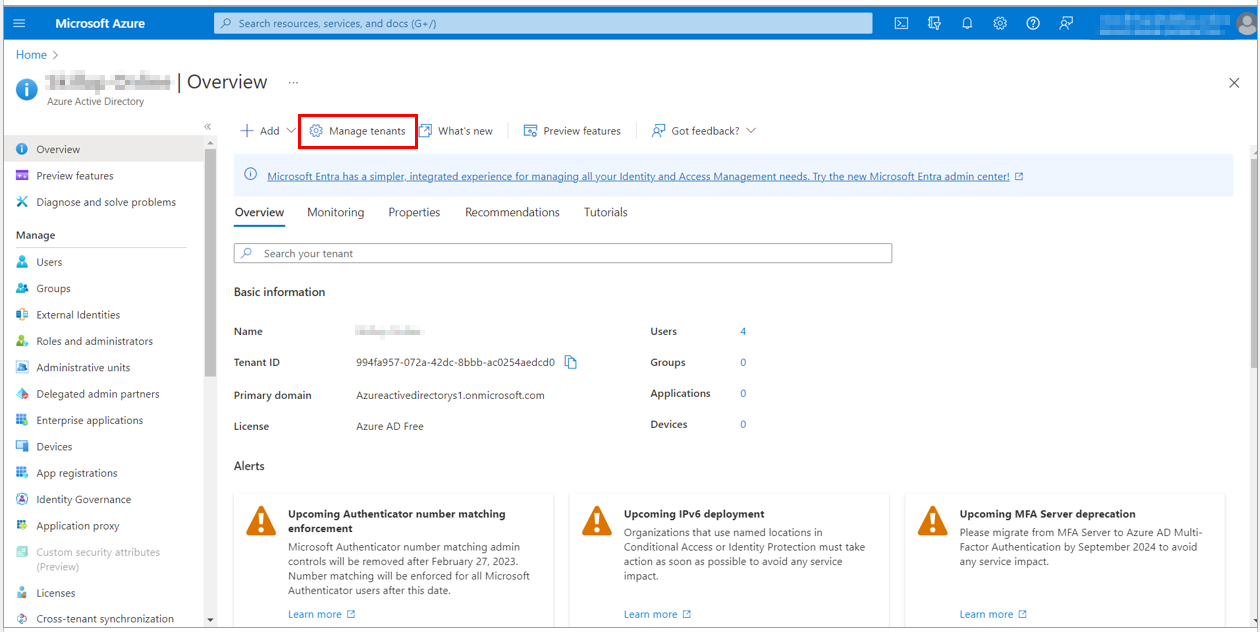This screenshot has height=632, width=1260.
Task: Expand the Got feedback? chevron
Action: coord(751,131)
